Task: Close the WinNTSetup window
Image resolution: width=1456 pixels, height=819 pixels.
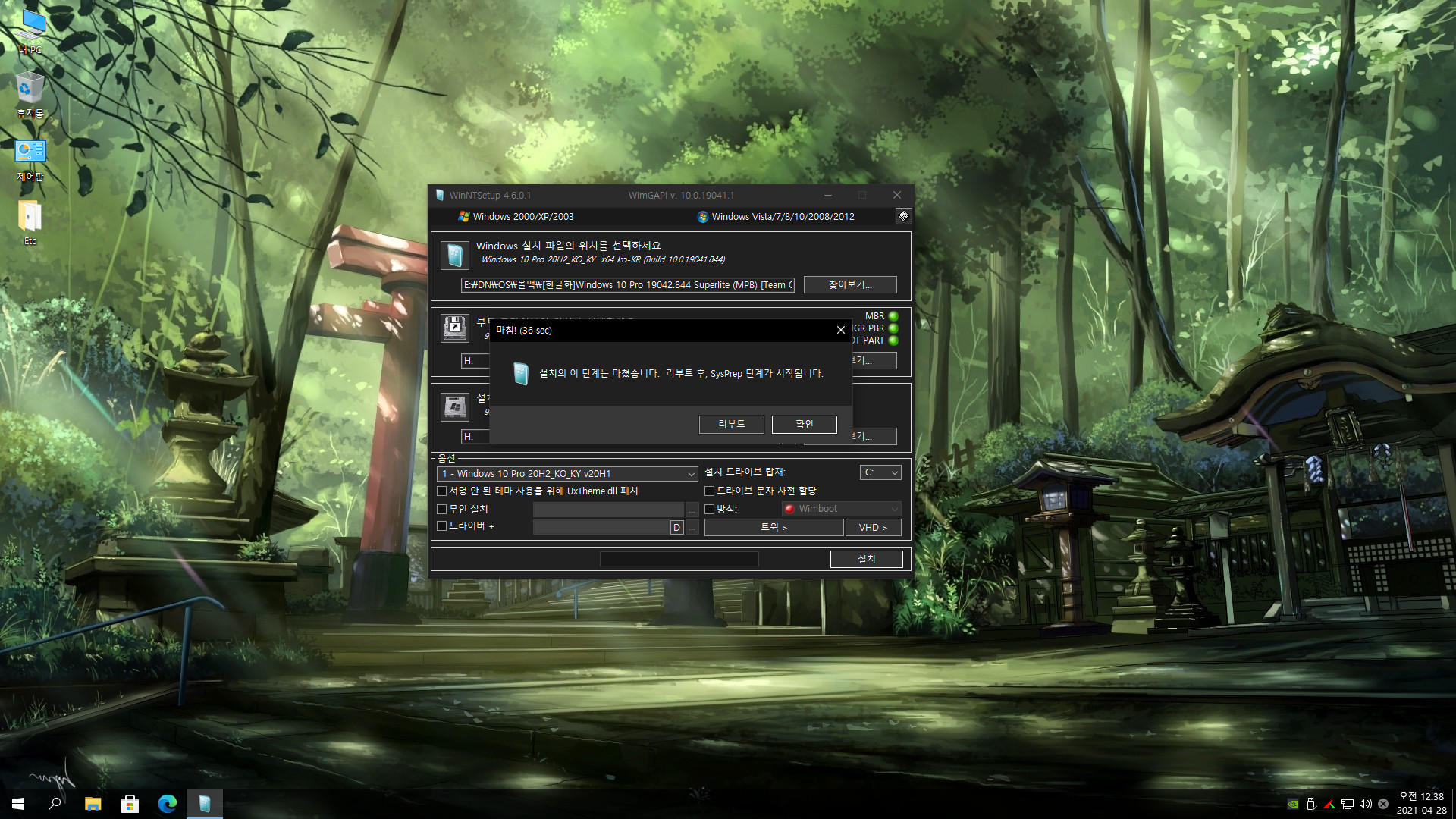Action: click(897, 195)
